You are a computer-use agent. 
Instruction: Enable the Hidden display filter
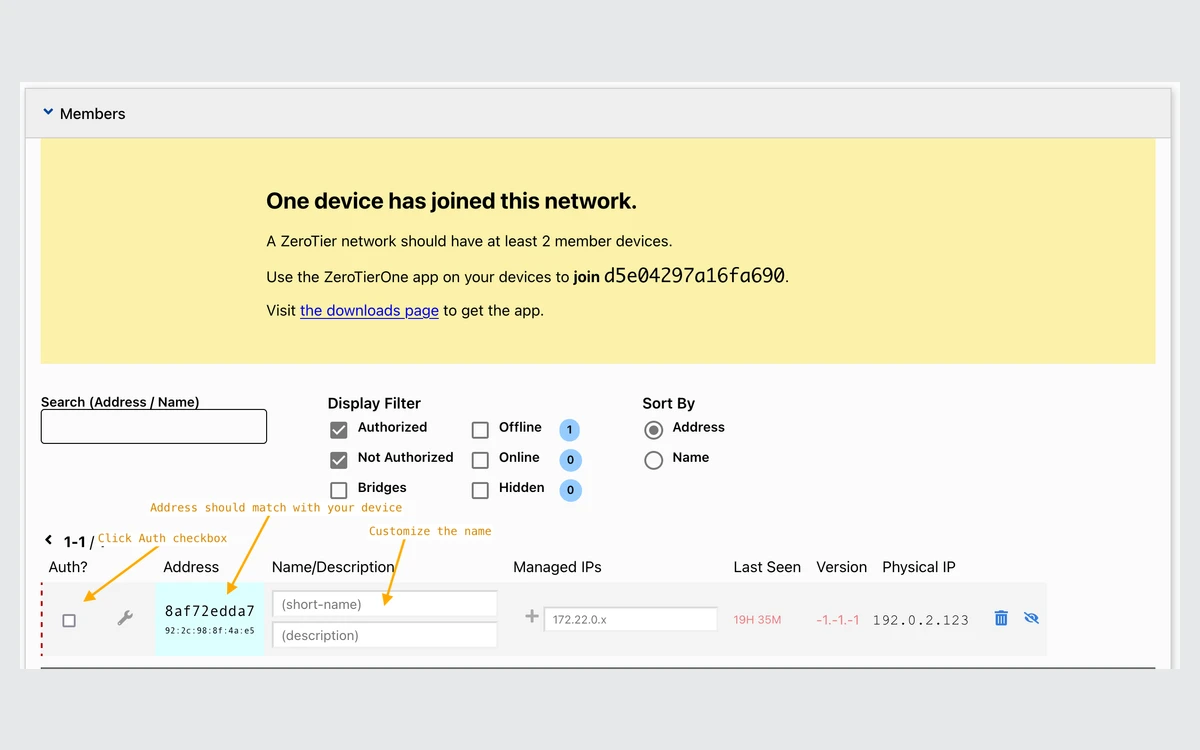tap(480, 490)
